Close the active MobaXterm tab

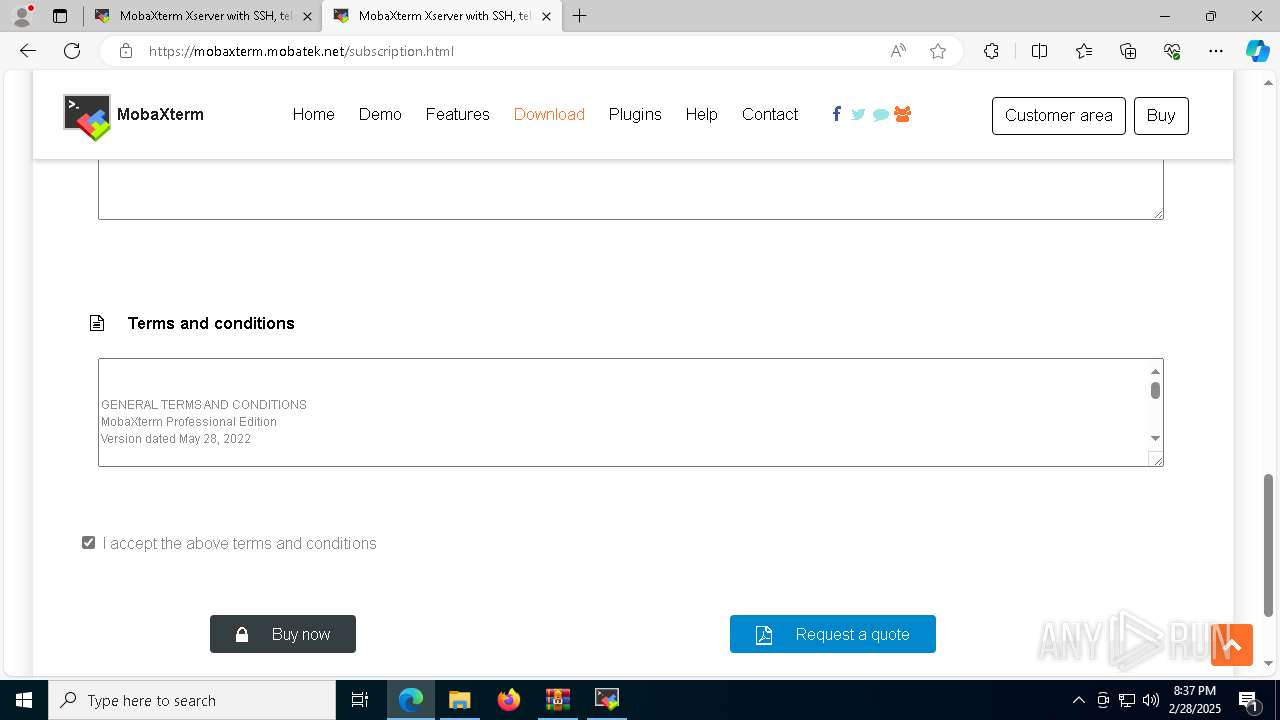(x=546, y=16)
